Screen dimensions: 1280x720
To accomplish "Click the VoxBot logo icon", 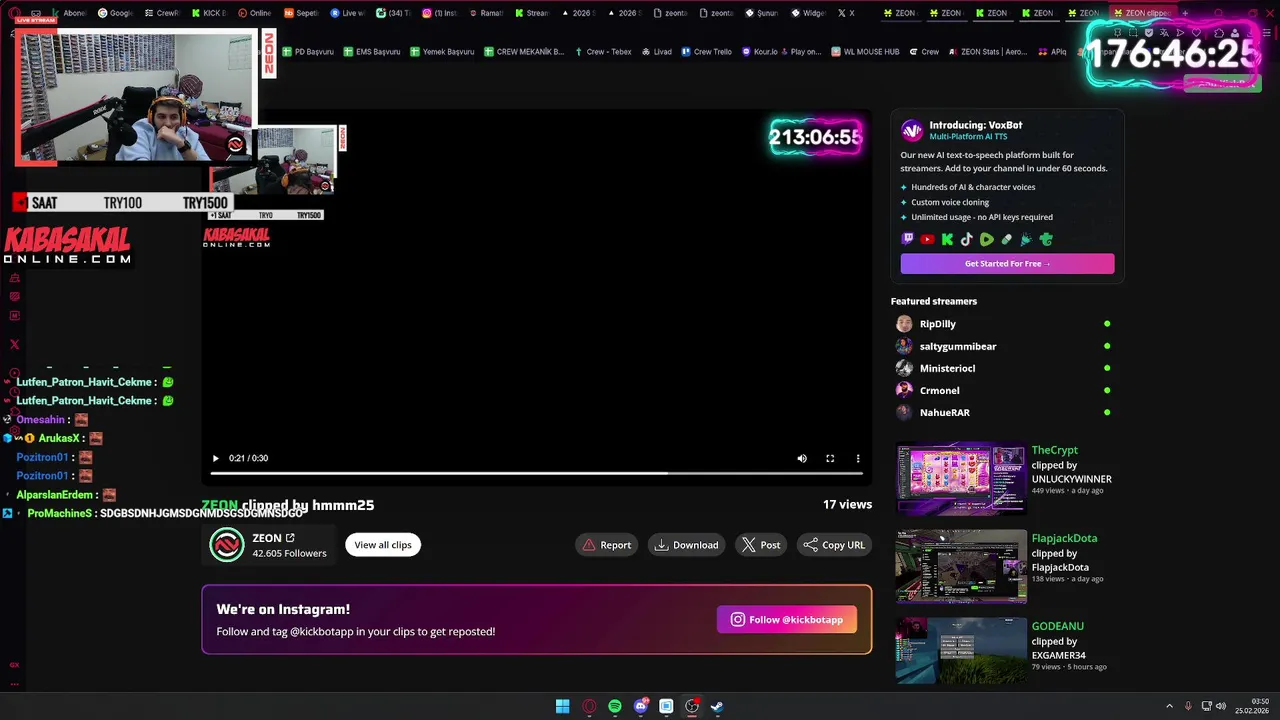I will pos(912,131).
